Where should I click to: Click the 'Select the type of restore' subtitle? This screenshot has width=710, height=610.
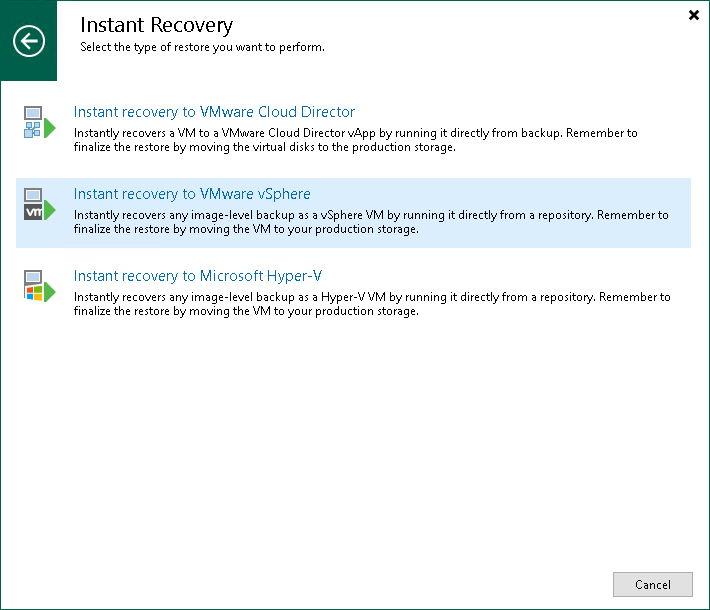pos(202,47)
